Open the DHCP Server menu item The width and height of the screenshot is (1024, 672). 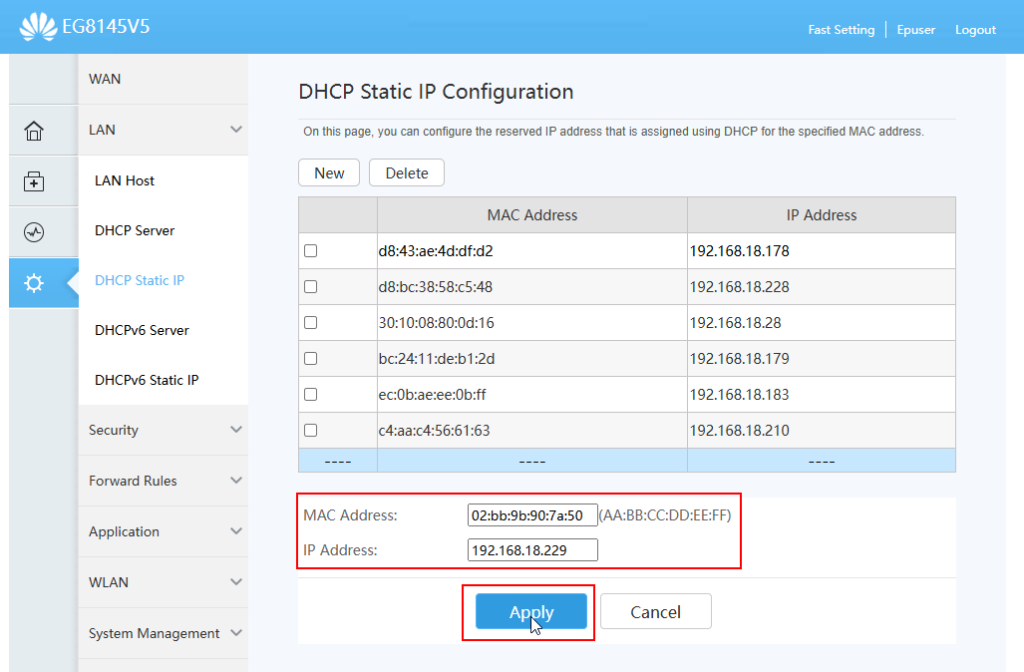tap(134, 230)
